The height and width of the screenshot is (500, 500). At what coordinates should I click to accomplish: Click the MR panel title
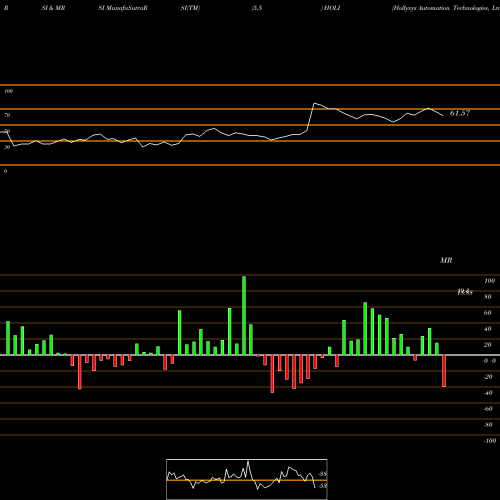[446, 260]
